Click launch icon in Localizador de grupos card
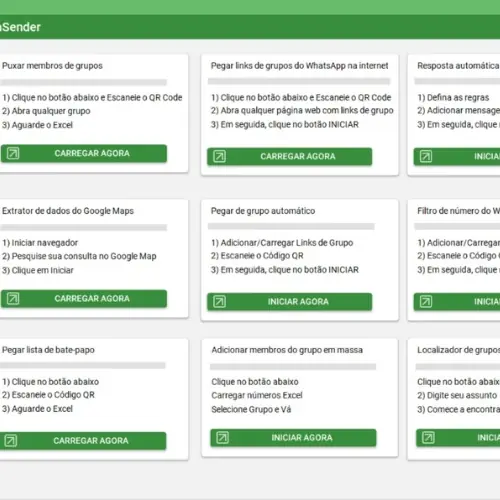 [428, 438]
